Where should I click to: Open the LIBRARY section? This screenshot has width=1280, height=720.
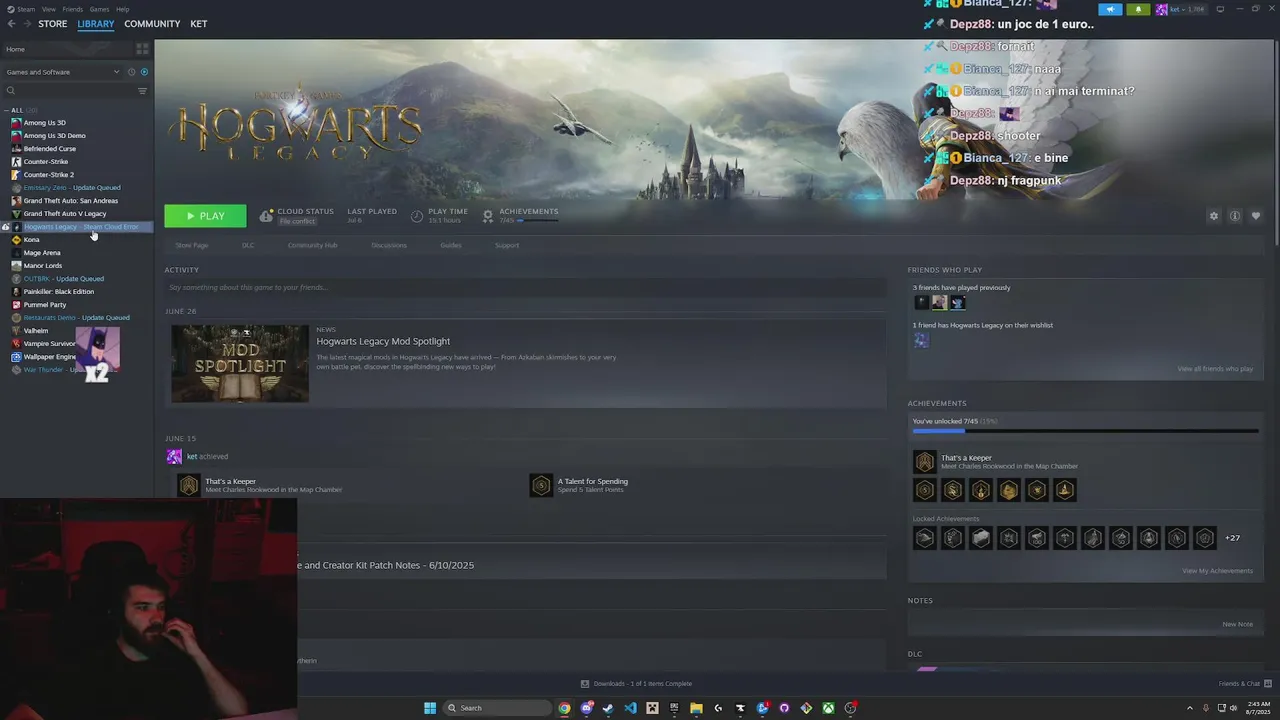96,24
